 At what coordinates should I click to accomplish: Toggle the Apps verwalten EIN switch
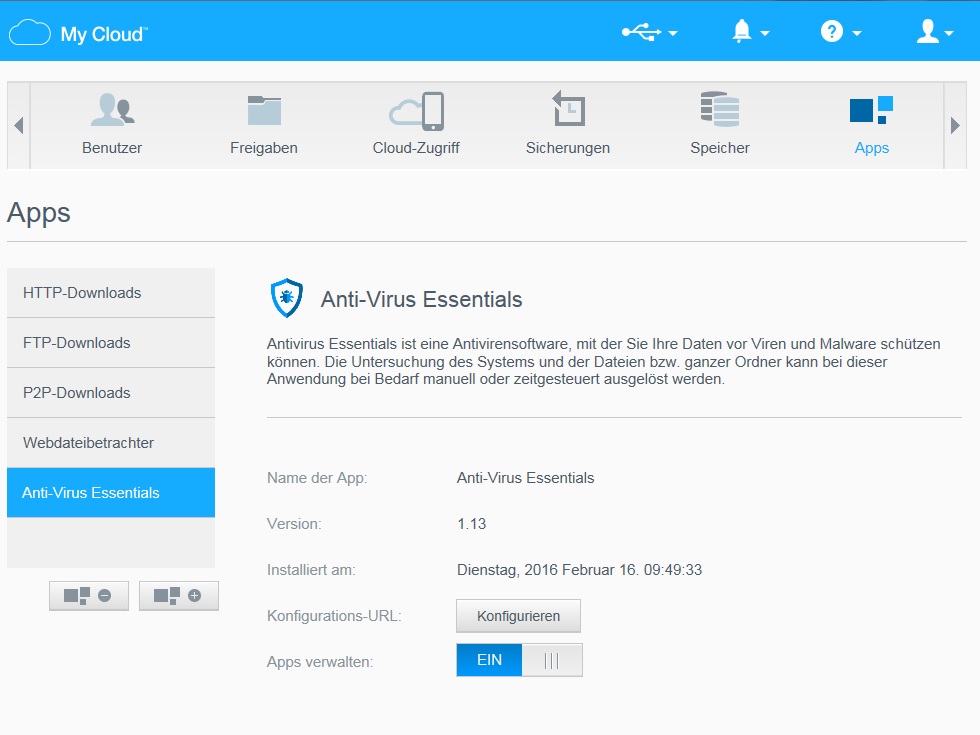[519, 661]
